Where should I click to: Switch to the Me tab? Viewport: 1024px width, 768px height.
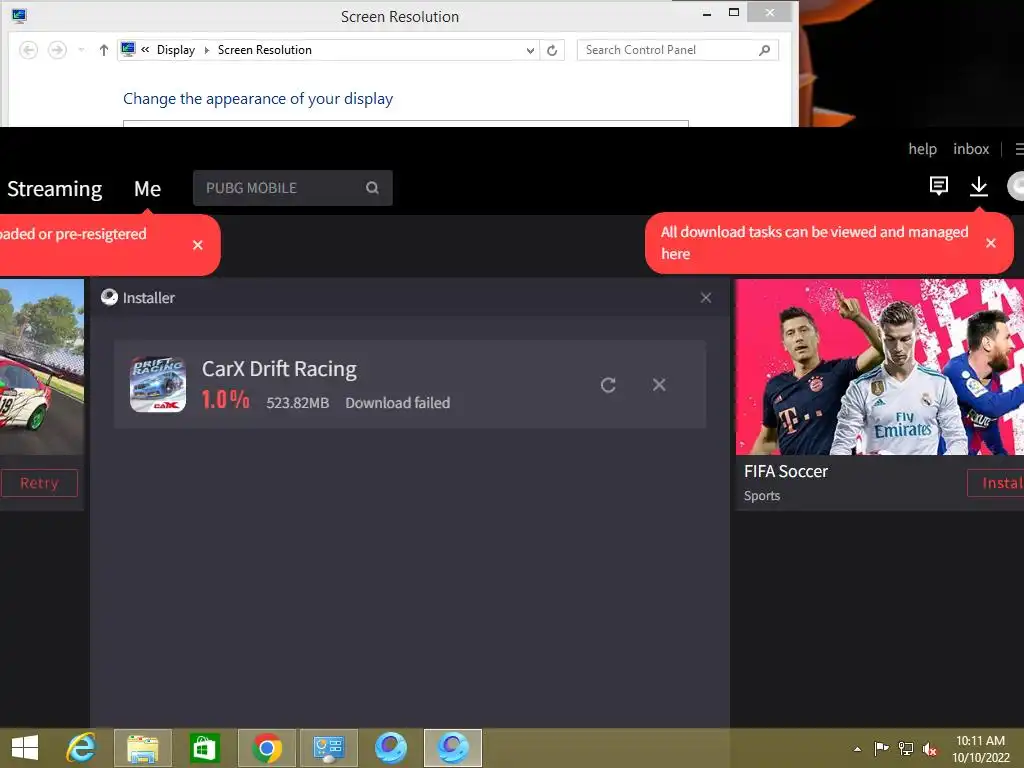tap(148, 189)
